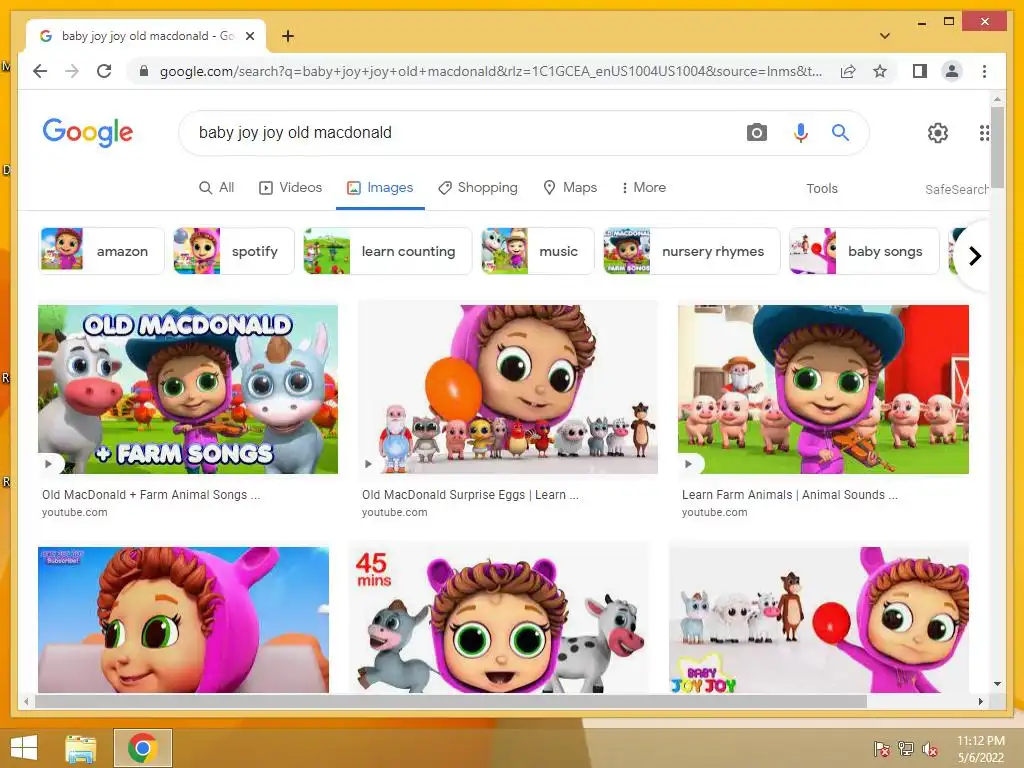This screenshot has width=1024, height=768.
Task: Bookmark this page with the star
Action: 880,71
